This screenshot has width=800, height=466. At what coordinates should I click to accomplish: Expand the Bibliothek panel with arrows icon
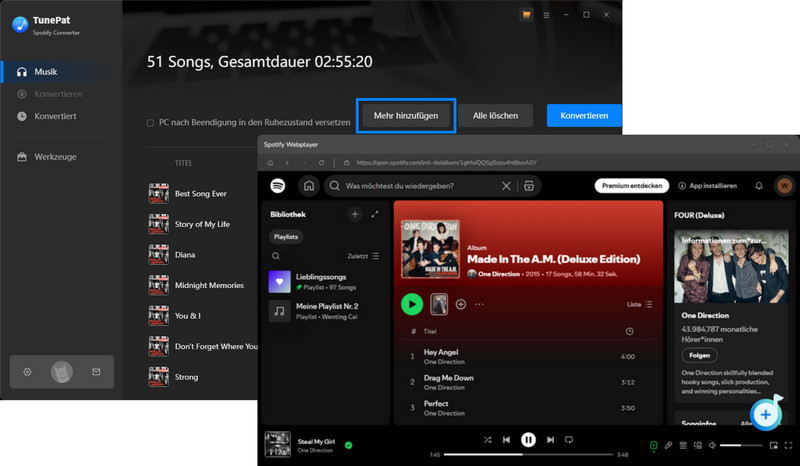tap(375, 214)
